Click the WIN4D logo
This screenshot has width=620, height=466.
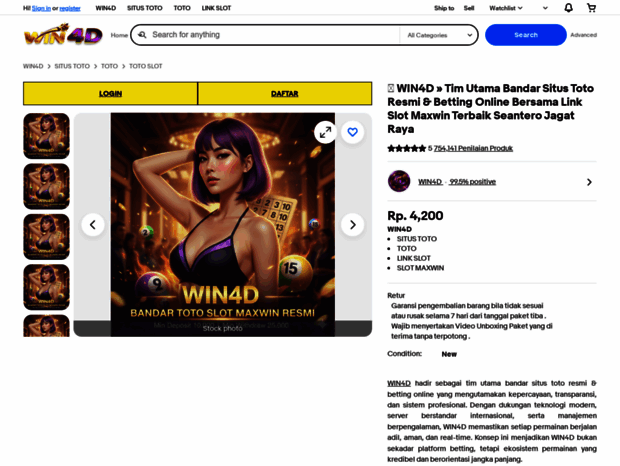coord(63,35)
